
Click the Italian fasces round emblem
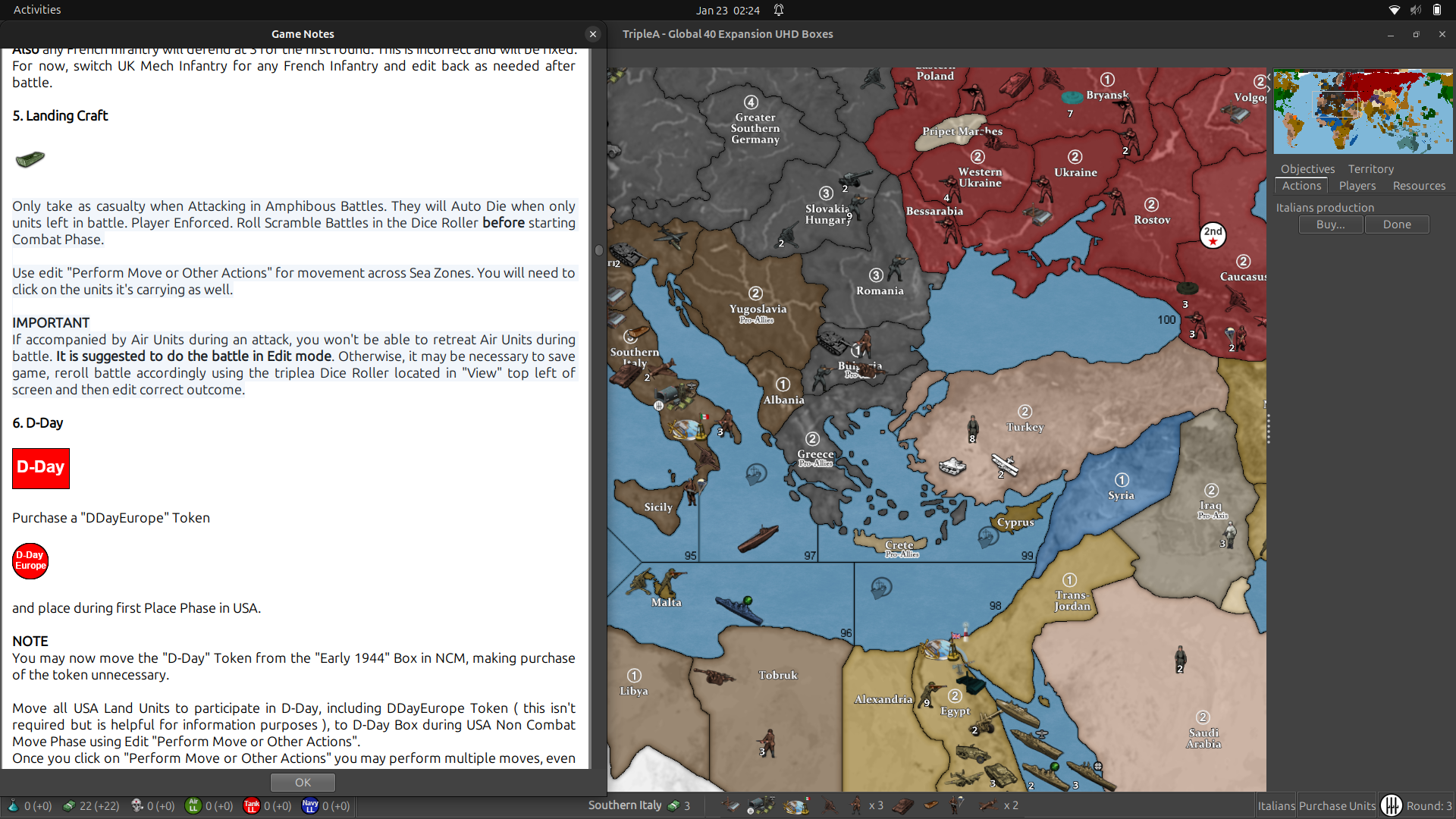(1391, 805)
